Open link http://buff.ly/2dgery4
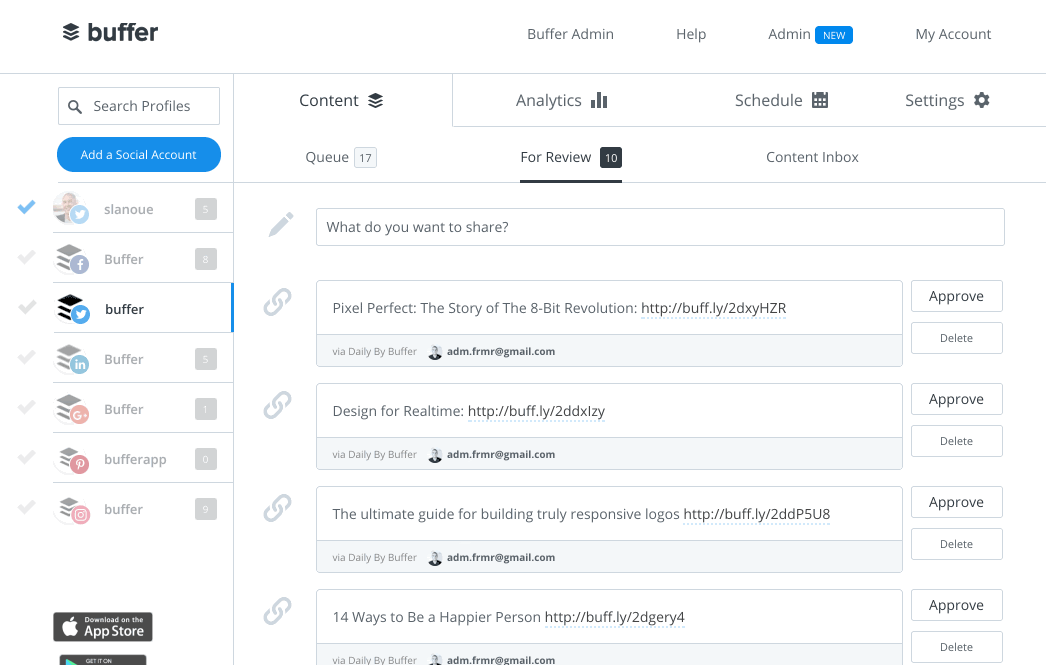 click(614, 618)
